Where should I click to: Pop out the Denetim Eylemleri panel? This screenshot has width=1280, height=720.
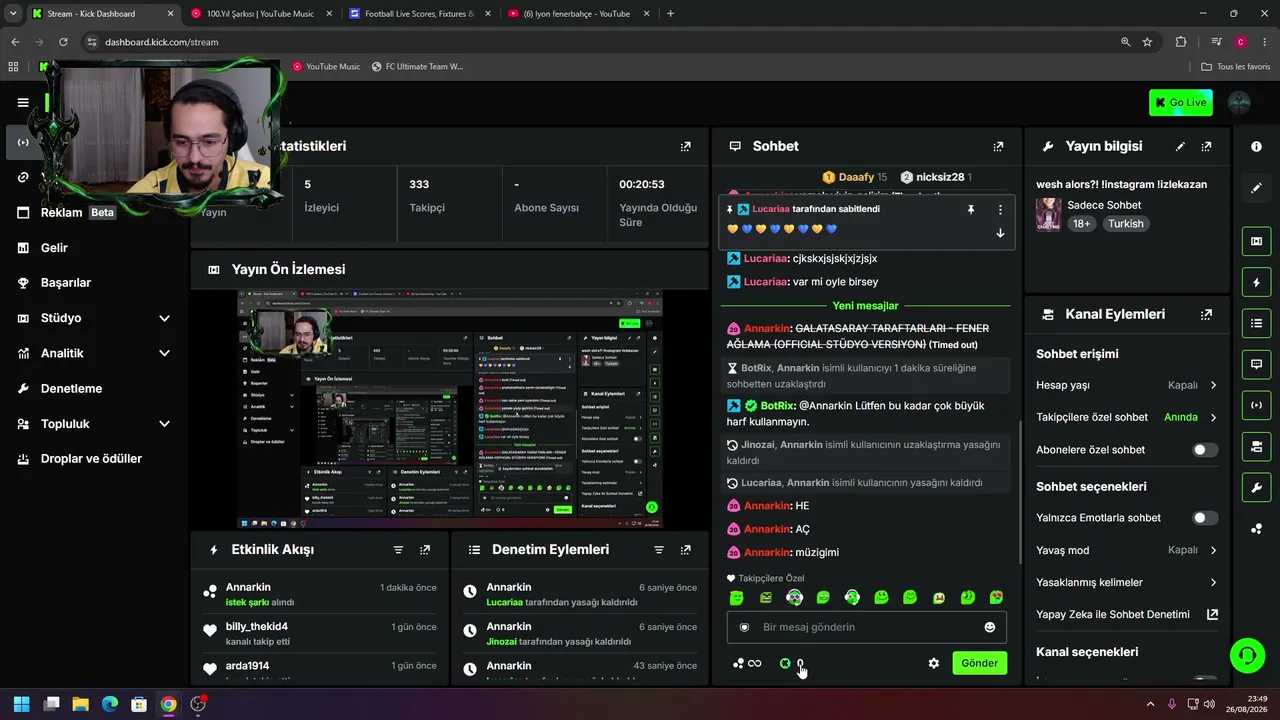(x=685, y=550)
